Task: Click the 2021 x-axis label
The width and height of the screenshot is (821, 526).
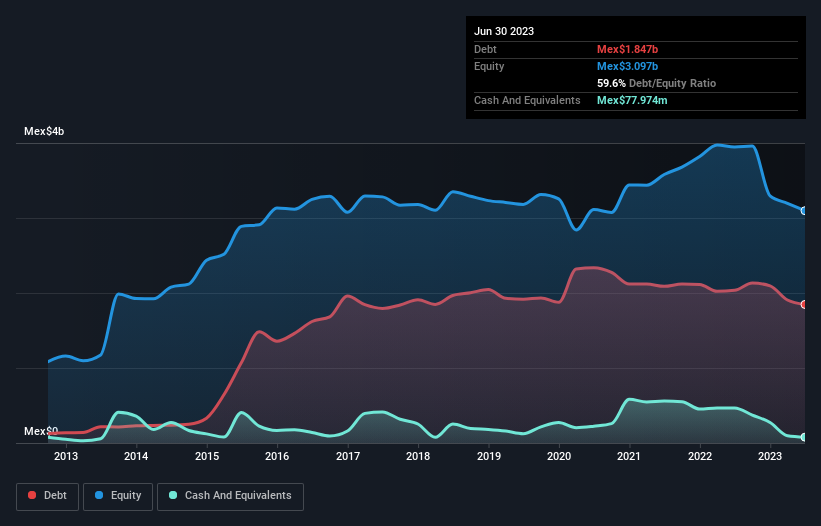Action: (x=629, y=456)
